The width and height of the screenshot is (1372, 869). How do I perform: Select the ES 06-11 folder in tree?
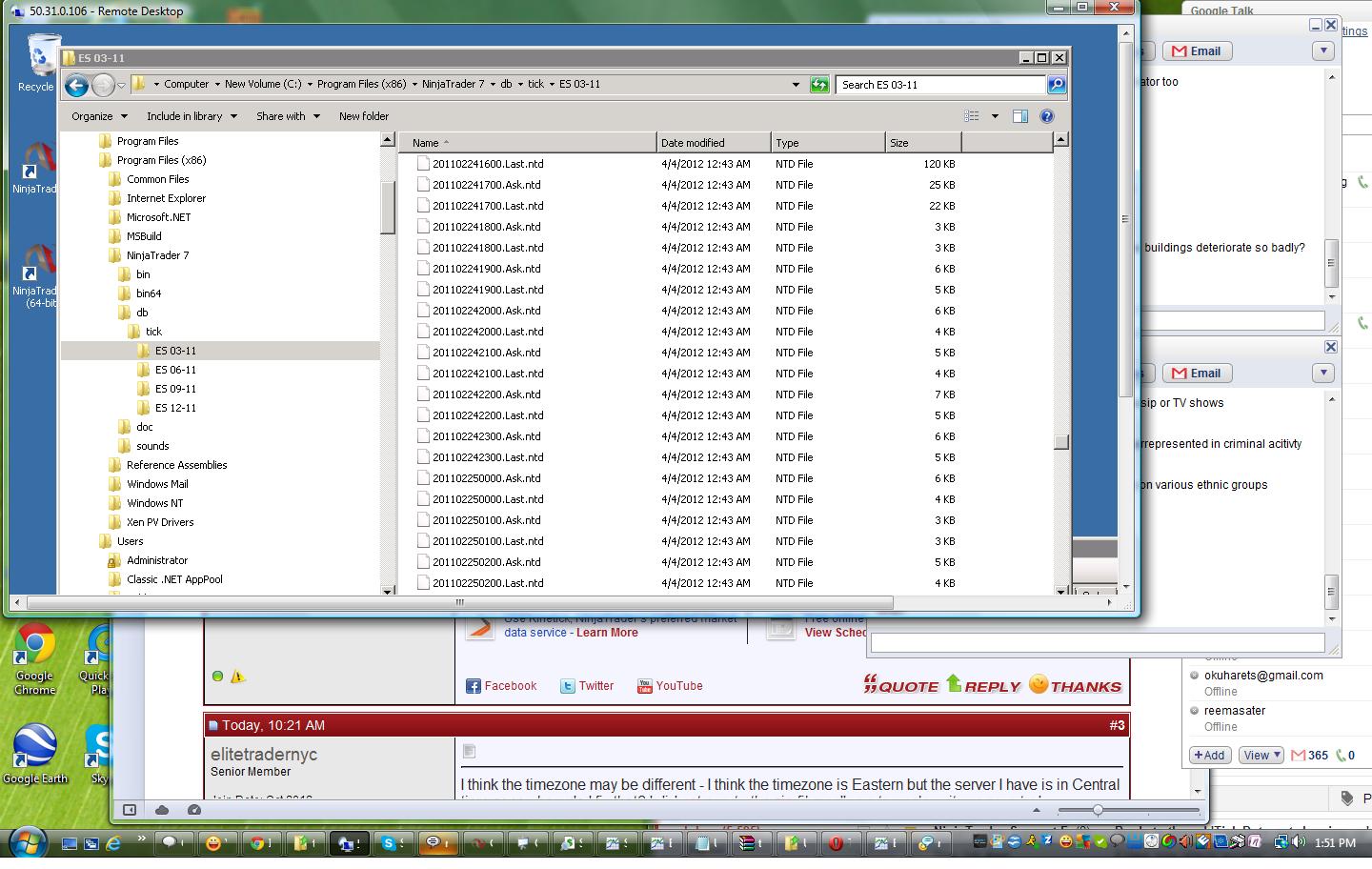(175, 370)
